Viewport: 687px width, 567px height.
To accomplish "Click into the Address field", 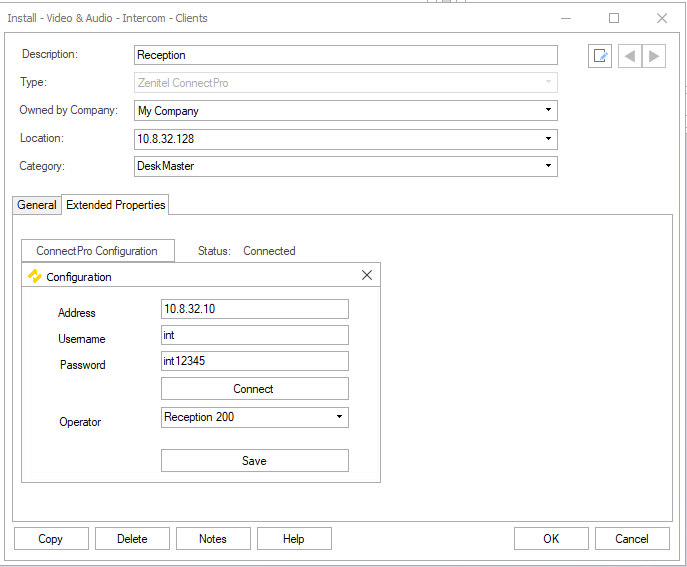I will (254, 309).
